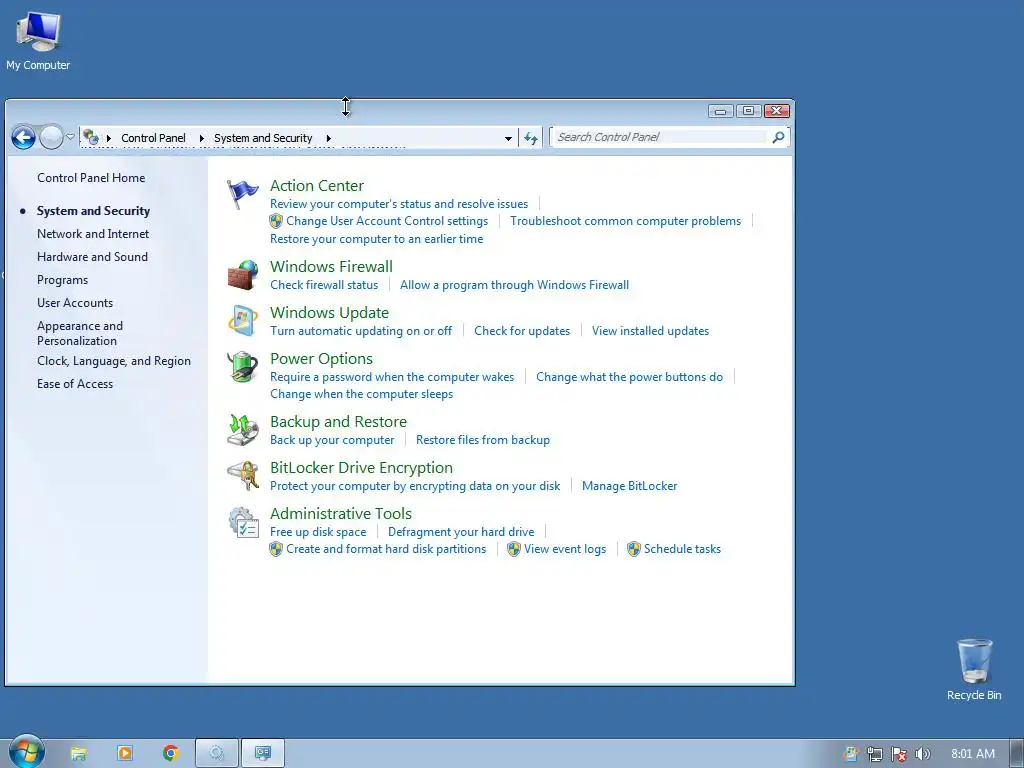This screenshot has width=1024, height=768.
Task: Open the Windows Start orb
Action: point(27,752)
